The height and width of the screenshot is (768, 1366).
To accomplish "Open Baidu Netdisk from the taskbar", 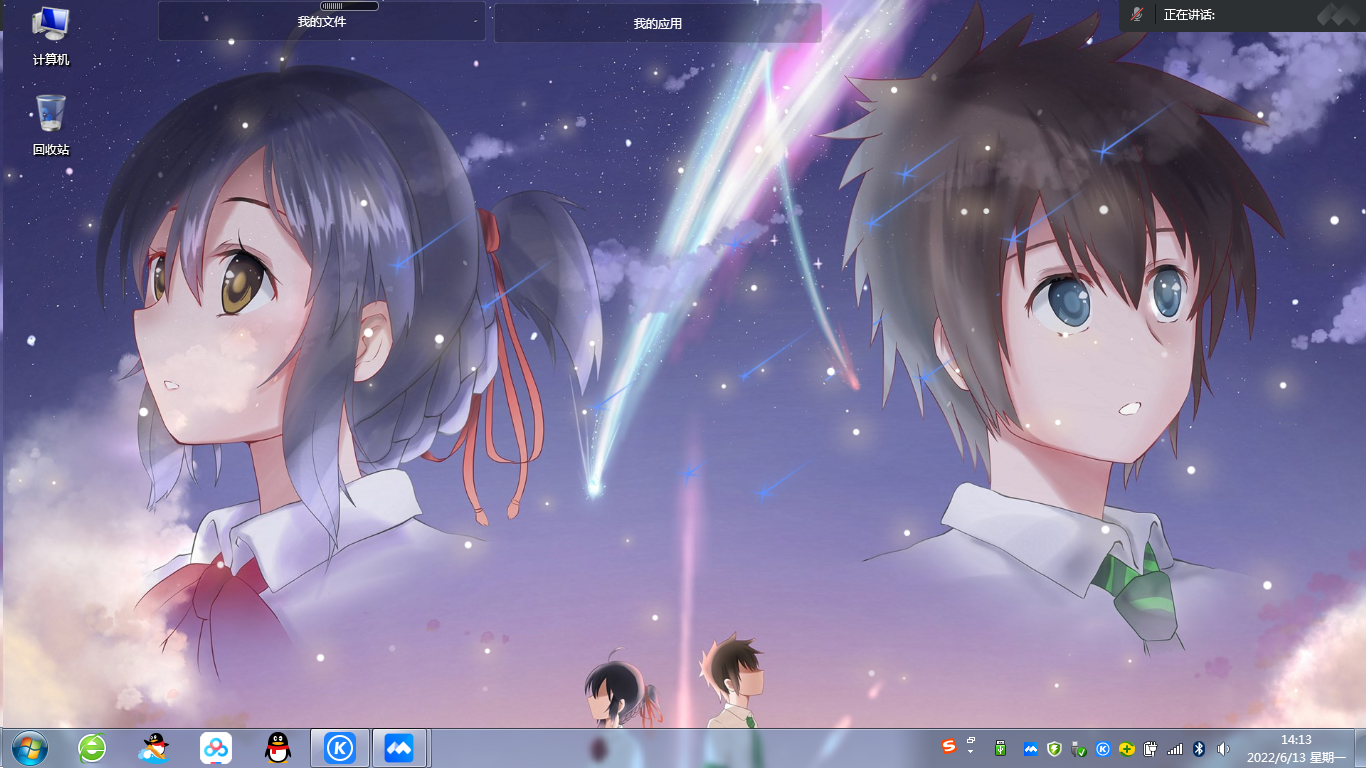I will 216,748.
